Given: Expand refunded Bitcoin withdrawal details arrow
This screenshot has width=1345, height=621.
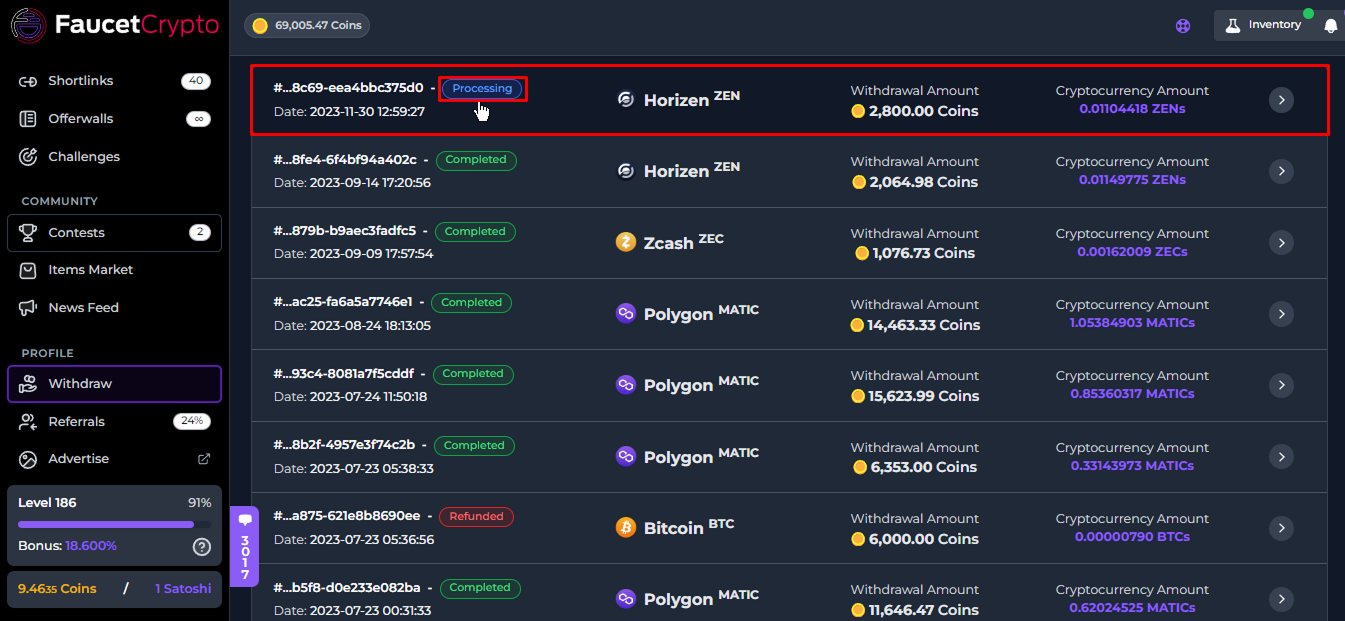Looking at the screenshot, I should point(1281,528).
